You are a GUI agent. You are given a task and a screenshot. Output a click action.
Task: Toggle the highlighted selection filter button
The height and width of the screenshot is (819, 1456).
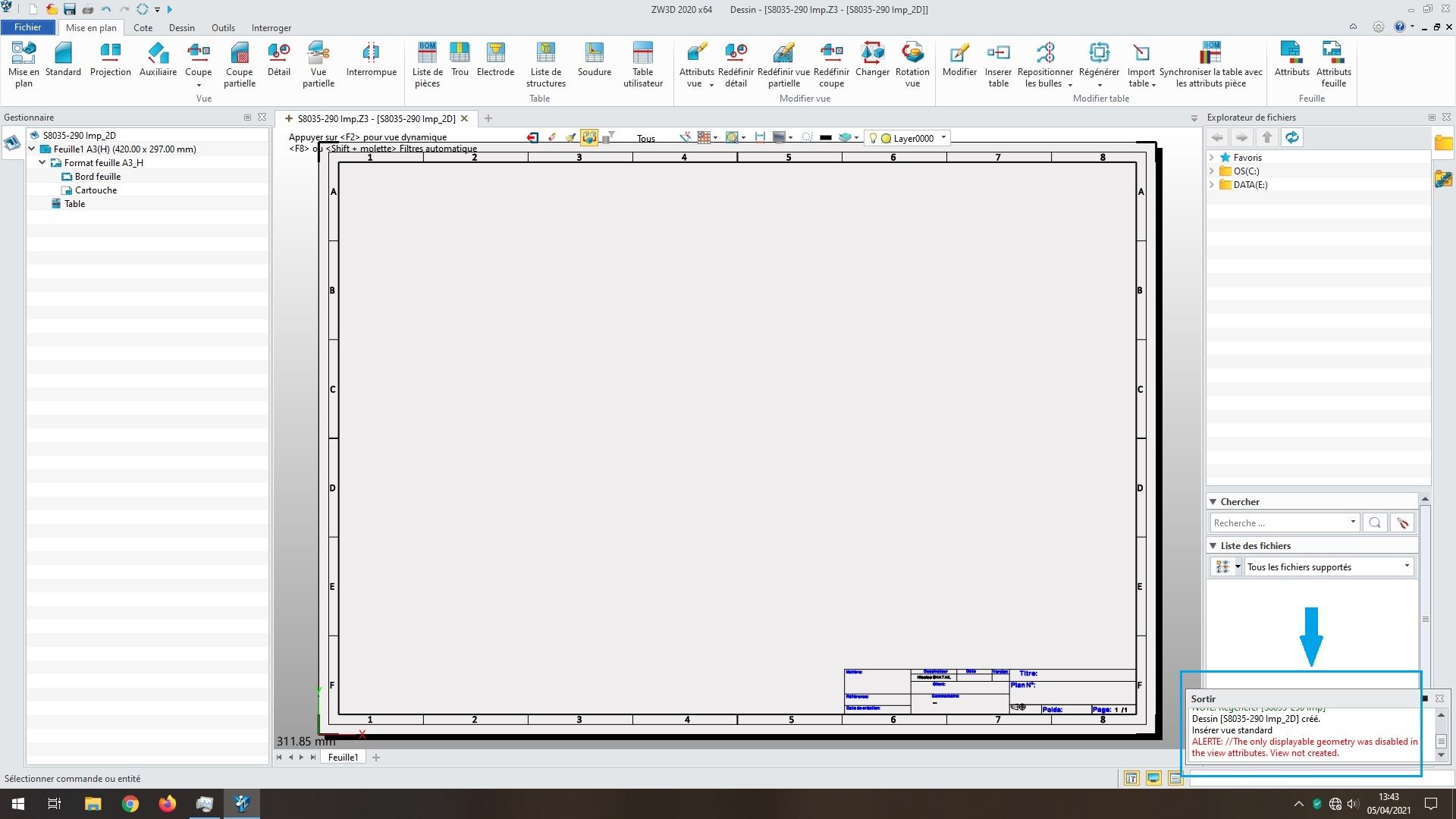tap(589, 137)
